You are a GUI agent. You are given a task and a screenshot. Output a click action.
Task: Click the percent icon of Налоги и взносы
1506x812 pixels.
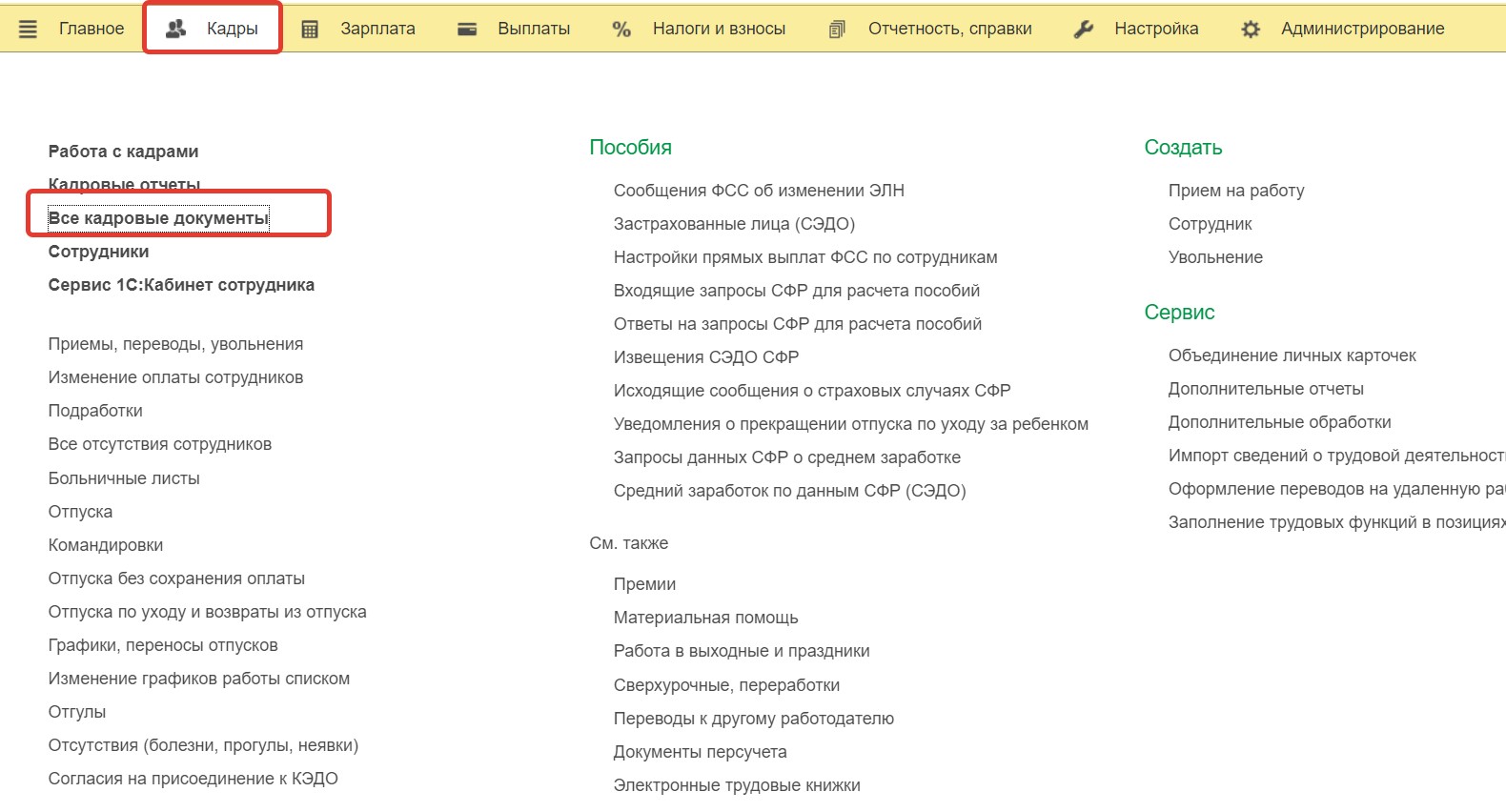click(621, 30)
